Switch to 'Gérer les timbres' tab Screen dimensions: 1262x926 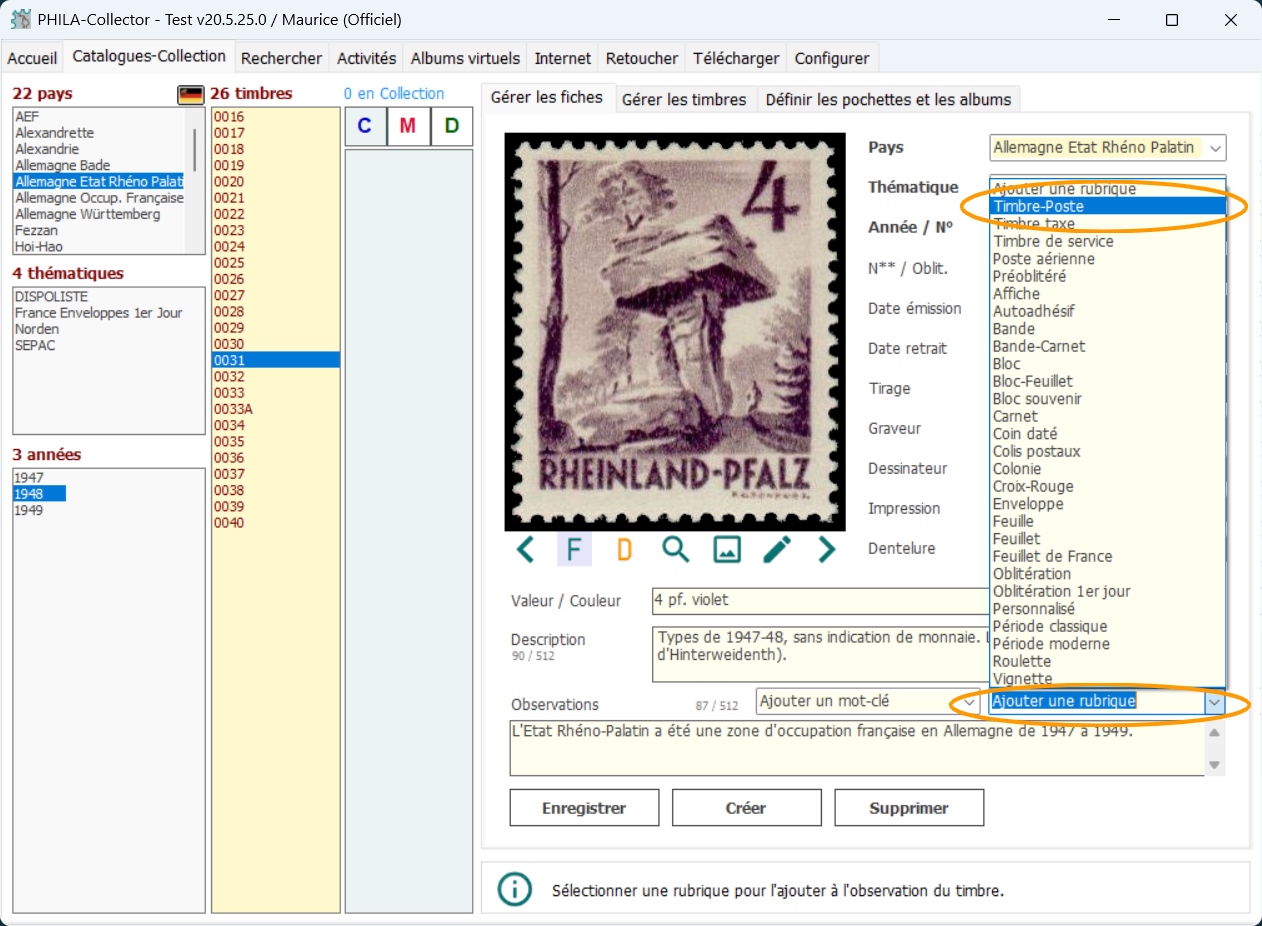(x=684, y=99)
